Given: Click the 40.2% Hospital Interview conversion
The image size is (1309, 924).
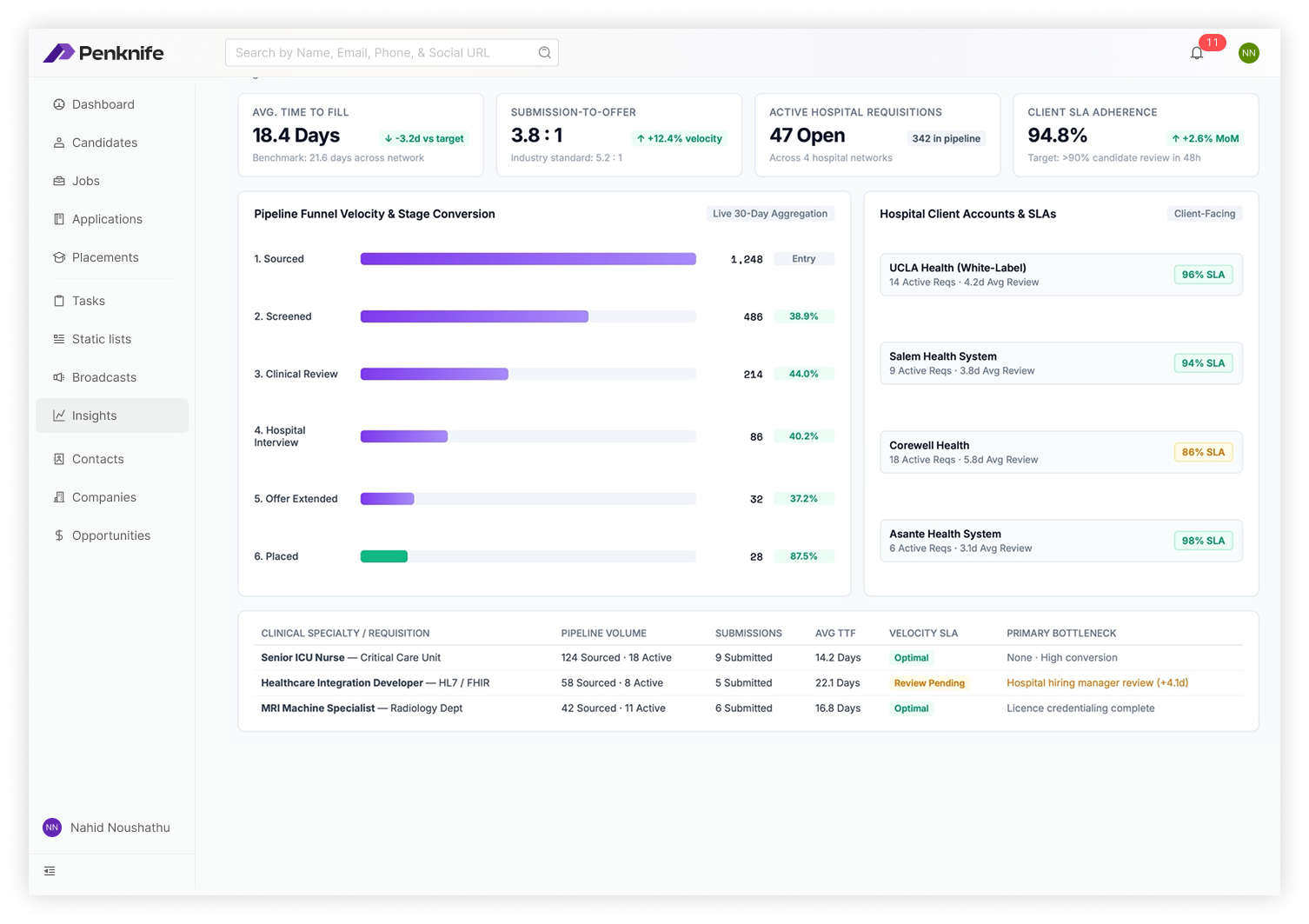Looking at the screenshot, I should coord(804,436).
